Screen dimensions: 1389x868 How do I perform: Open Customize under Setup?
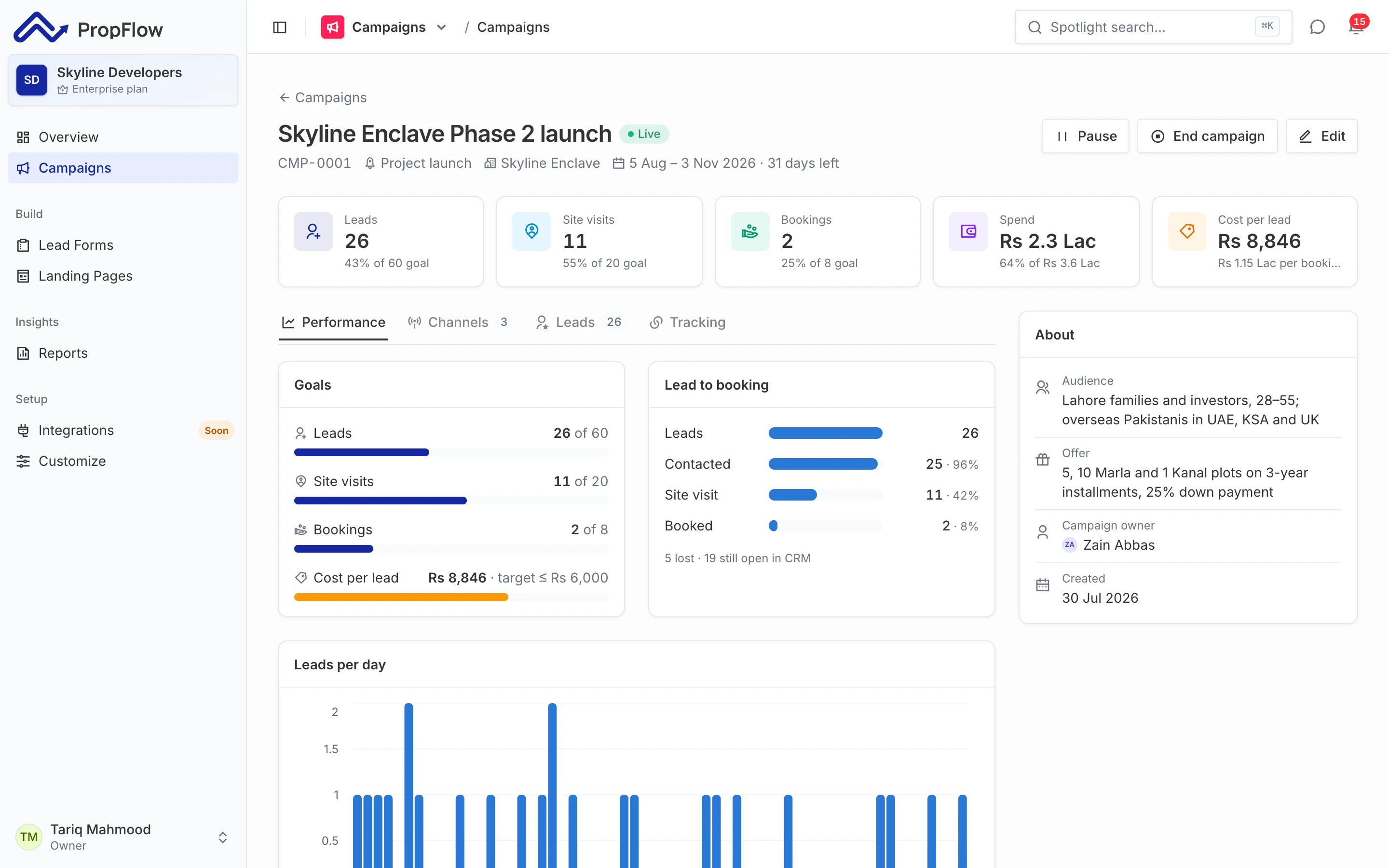[x=123, y=461]
